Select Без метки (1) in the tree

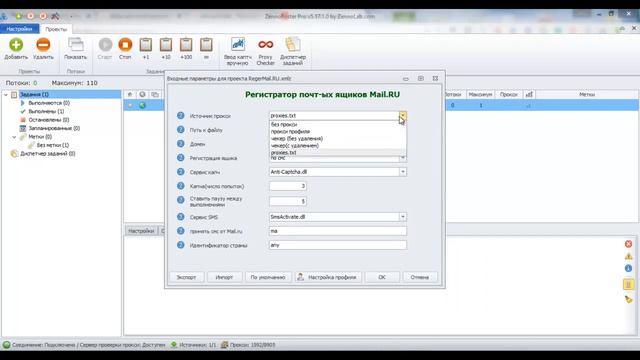(53, 145)
